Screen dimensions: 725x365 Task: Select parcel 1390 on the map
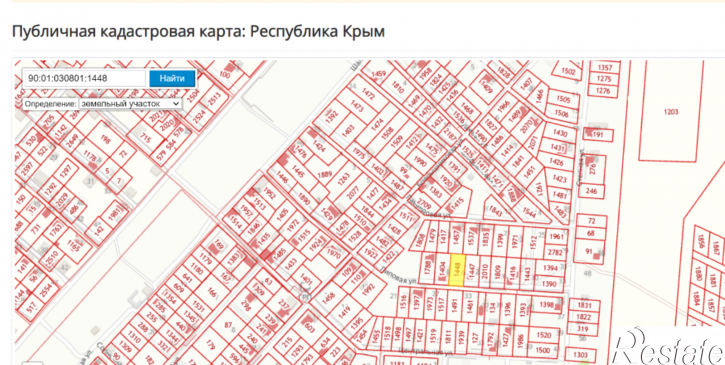pos(549,284)
